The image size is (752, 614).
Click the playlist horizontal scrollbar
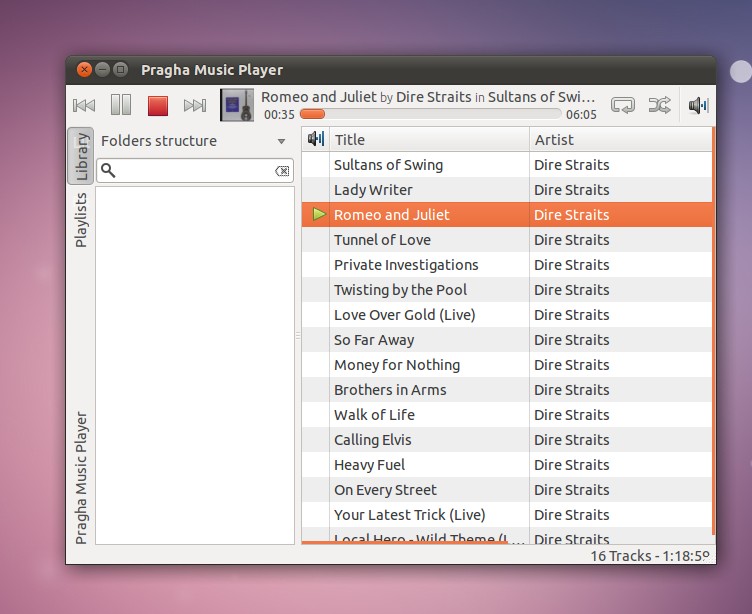tap(405, 543)
